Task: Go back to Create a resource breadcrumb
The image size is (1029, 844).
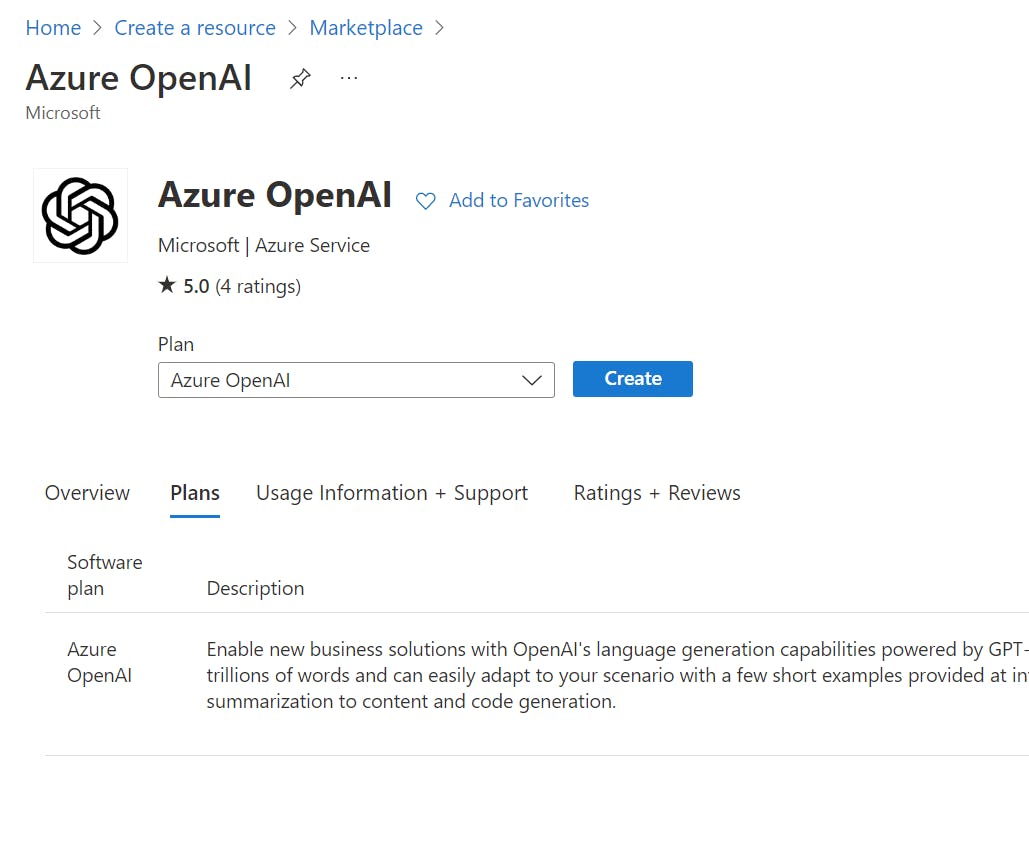Action: [195, 28]
